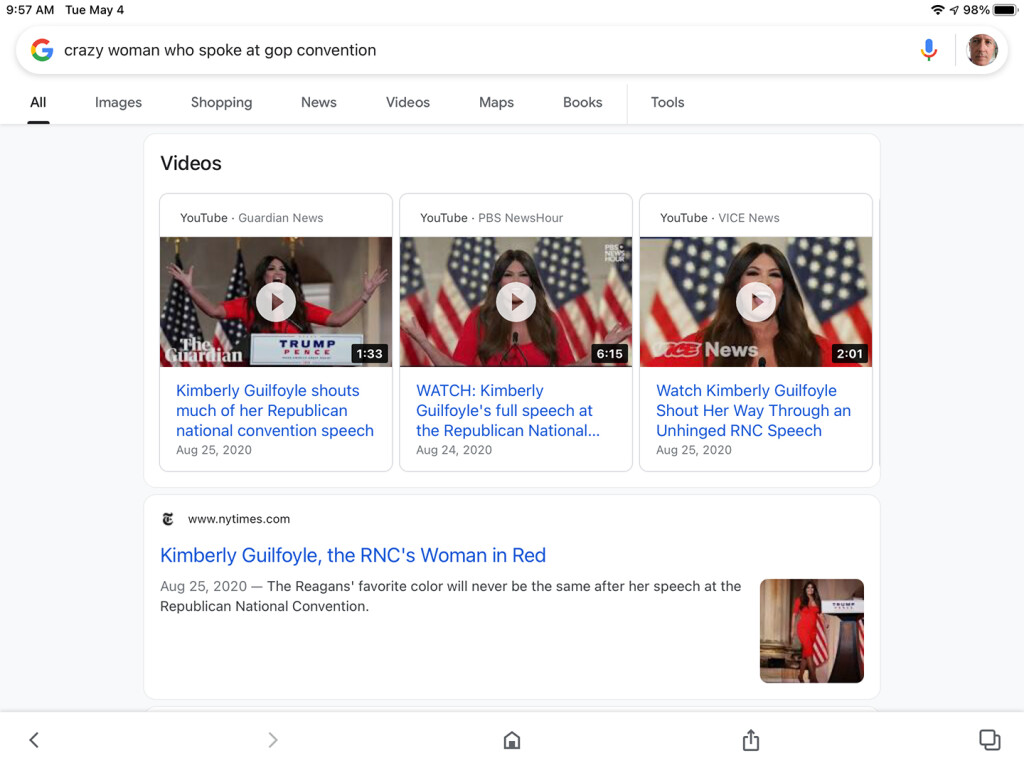This screenshot has height=768, width=1024.
Task: Click the 'YouTube · Guardian News' source label
Action: click(251, 218)
